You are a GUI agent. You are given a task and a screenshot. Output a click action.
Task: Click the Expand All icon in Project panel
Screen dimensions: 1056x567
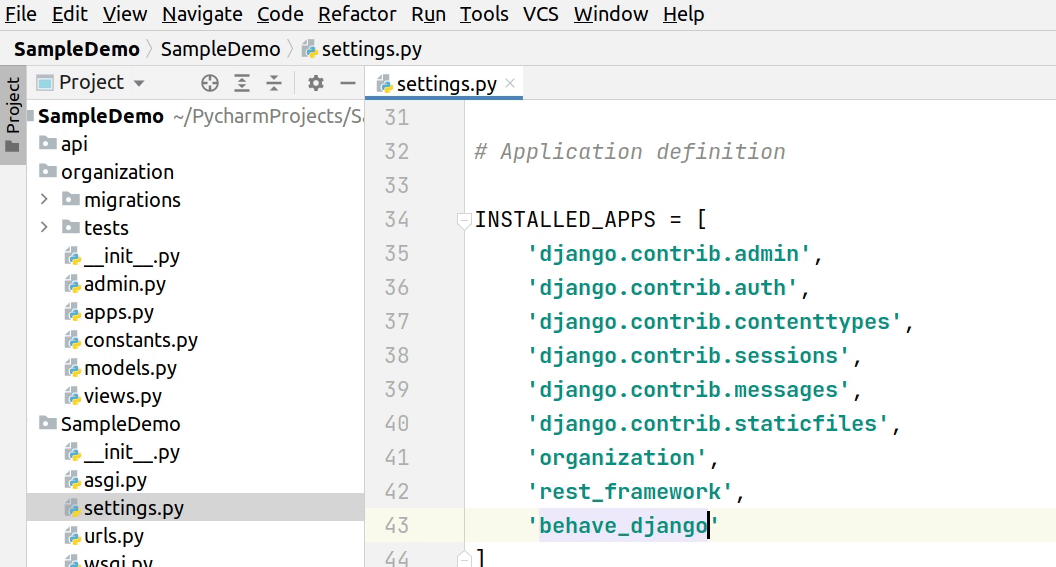tap(242, 83)
